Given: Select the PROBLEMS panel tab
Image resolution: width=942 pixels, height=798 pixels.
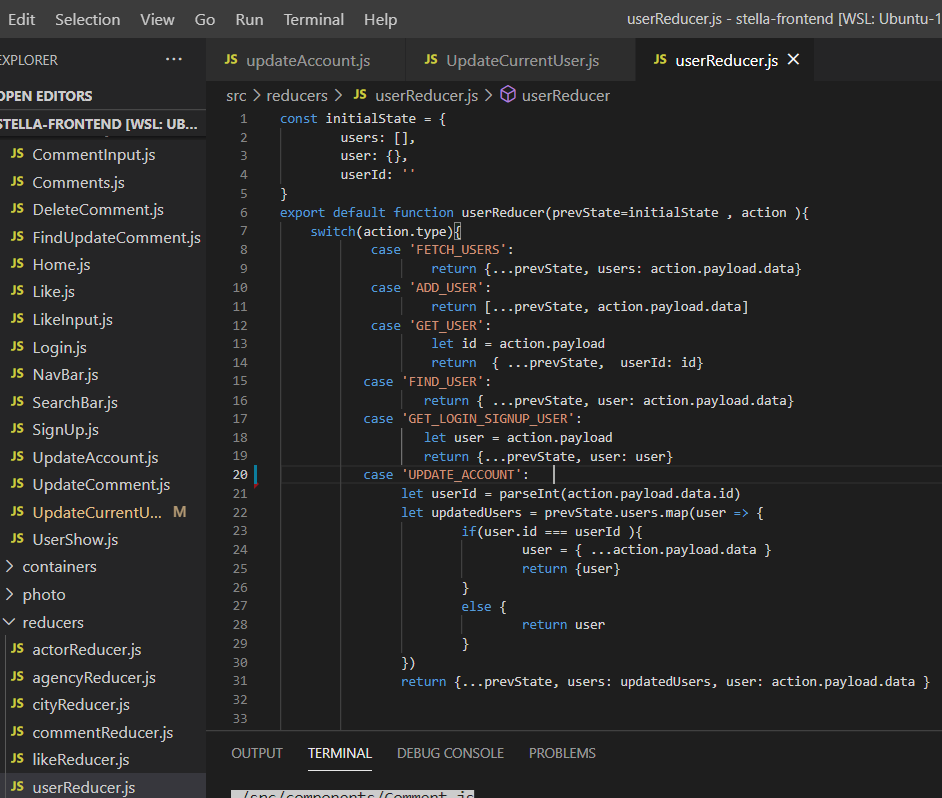Looking at the screenshot, I should click(562, 753).
